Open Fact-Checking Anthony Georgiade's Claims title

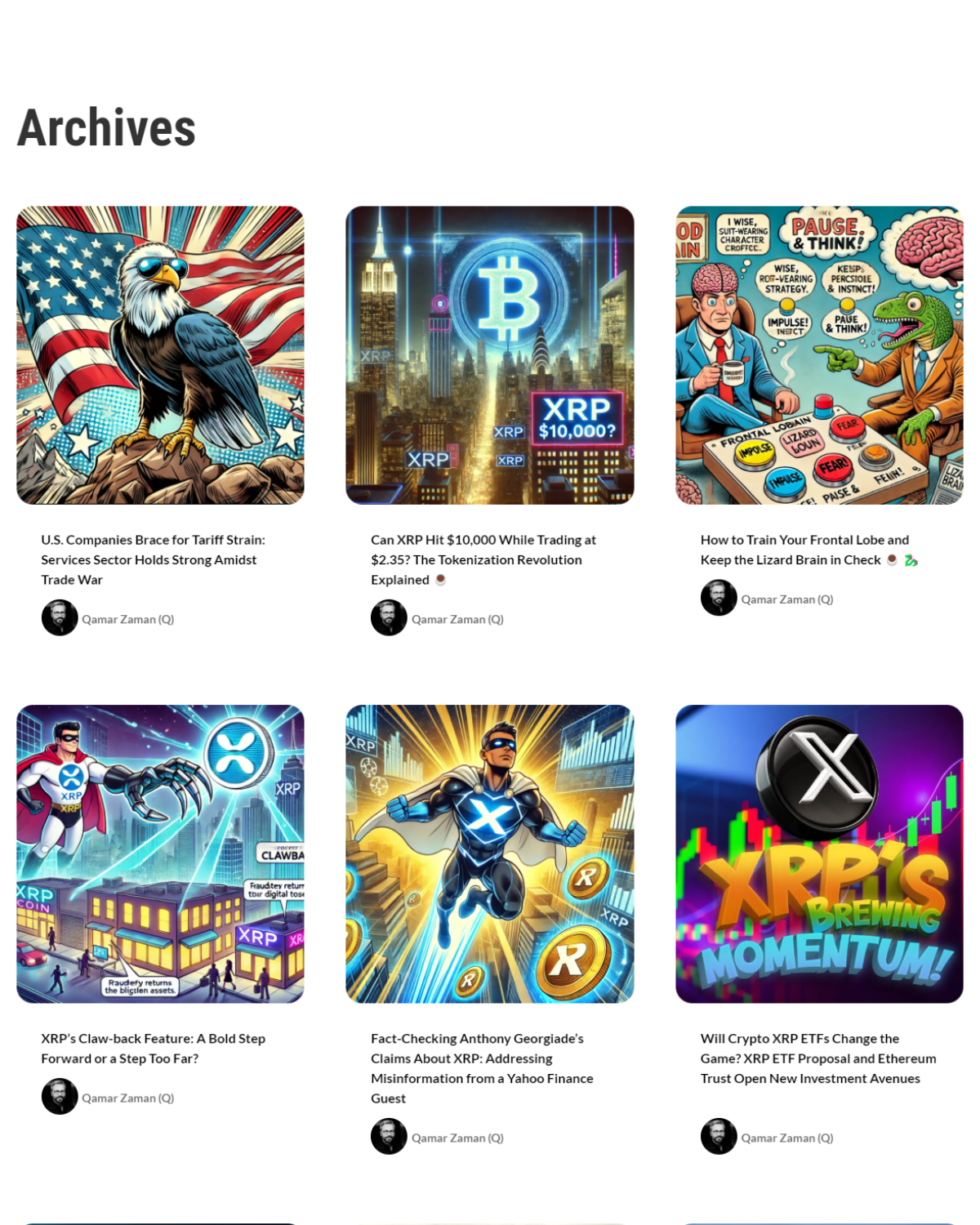tap(482, 1069)
